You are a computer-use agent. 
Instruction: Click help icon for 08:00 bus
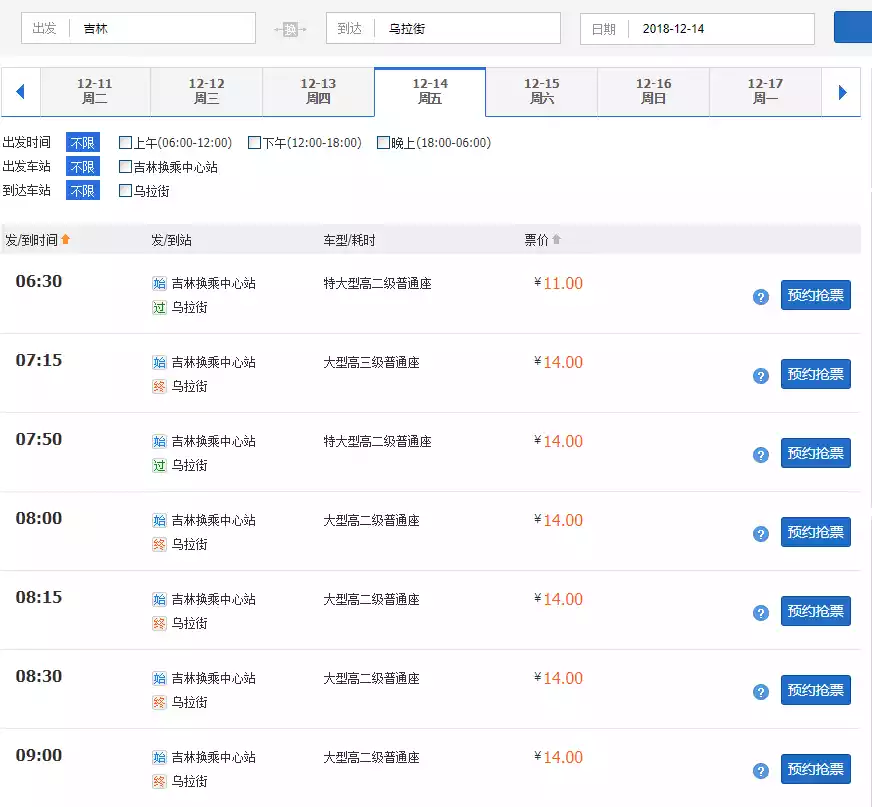click(x=760, y=534)
